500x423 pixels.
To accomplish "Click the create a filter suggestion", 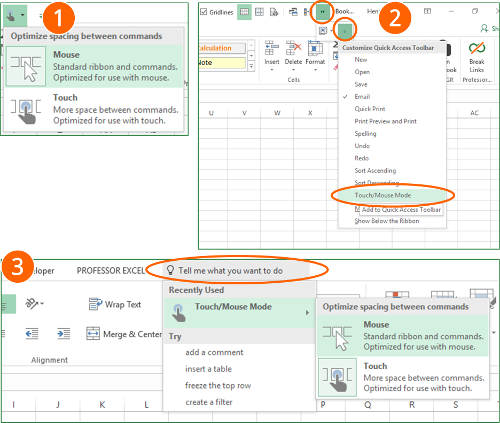I will (209, 402).
